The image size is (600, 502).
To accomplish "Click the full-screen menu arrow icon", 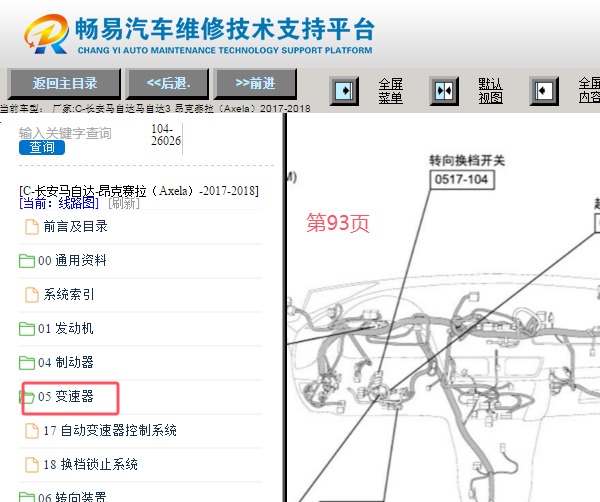I will 344,91.
